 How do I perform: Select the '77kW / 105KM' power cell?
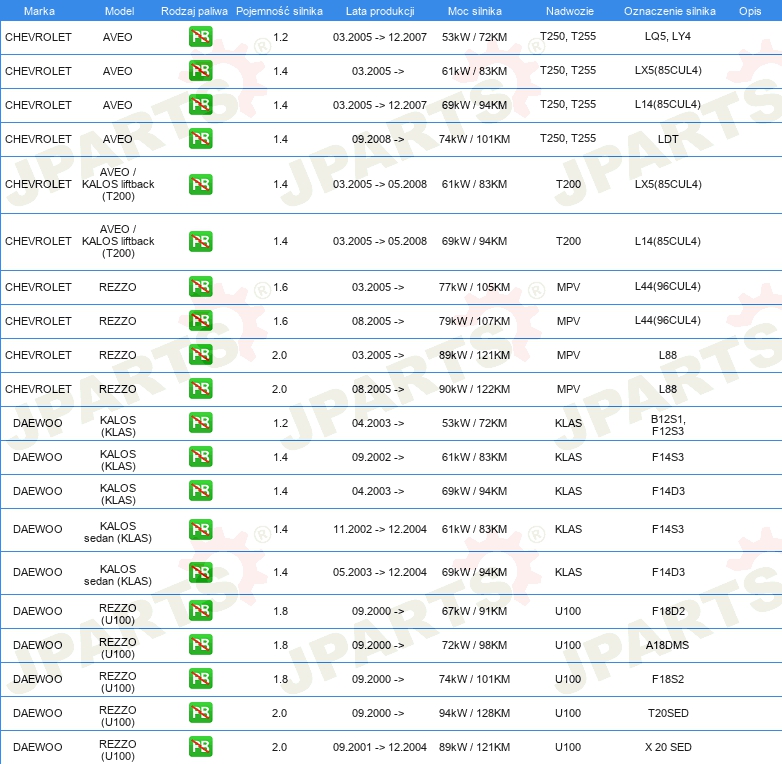coord(474,287)
